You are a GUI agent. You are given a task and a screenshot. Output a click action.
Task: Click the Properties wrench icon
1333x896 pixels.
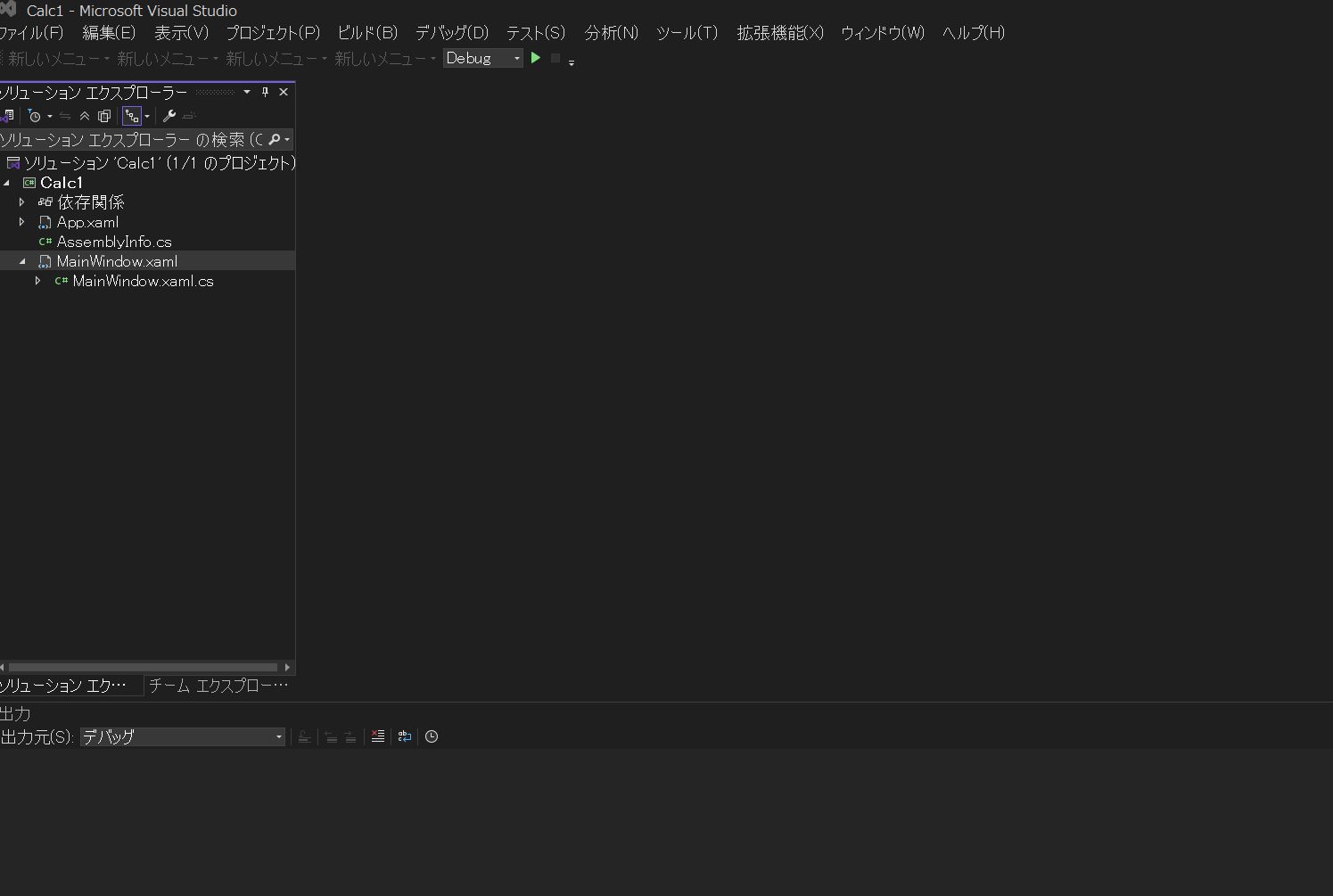click(x=169, y=116)
